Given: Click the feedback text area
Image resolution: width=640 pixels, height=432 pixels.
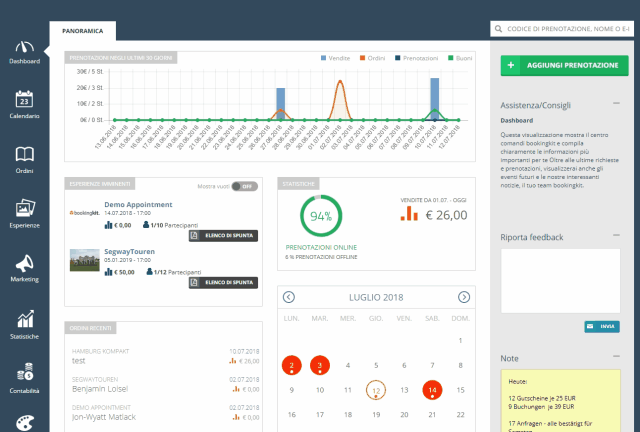Looking at the screenshot, I should coord(560,281).
